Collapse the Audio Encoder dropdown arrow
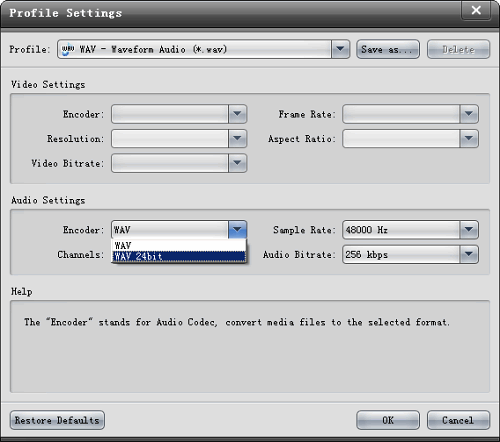 pos(237,230)
